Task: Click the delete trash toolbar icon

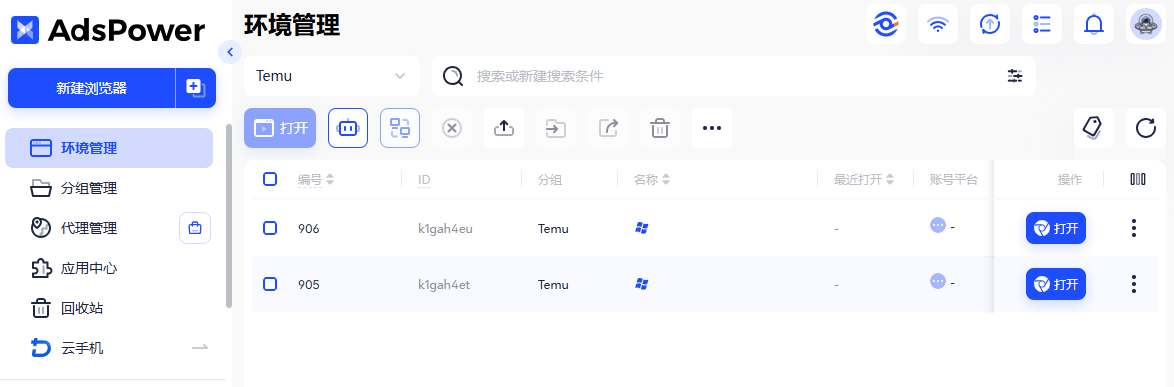Action: coord(660,128)
